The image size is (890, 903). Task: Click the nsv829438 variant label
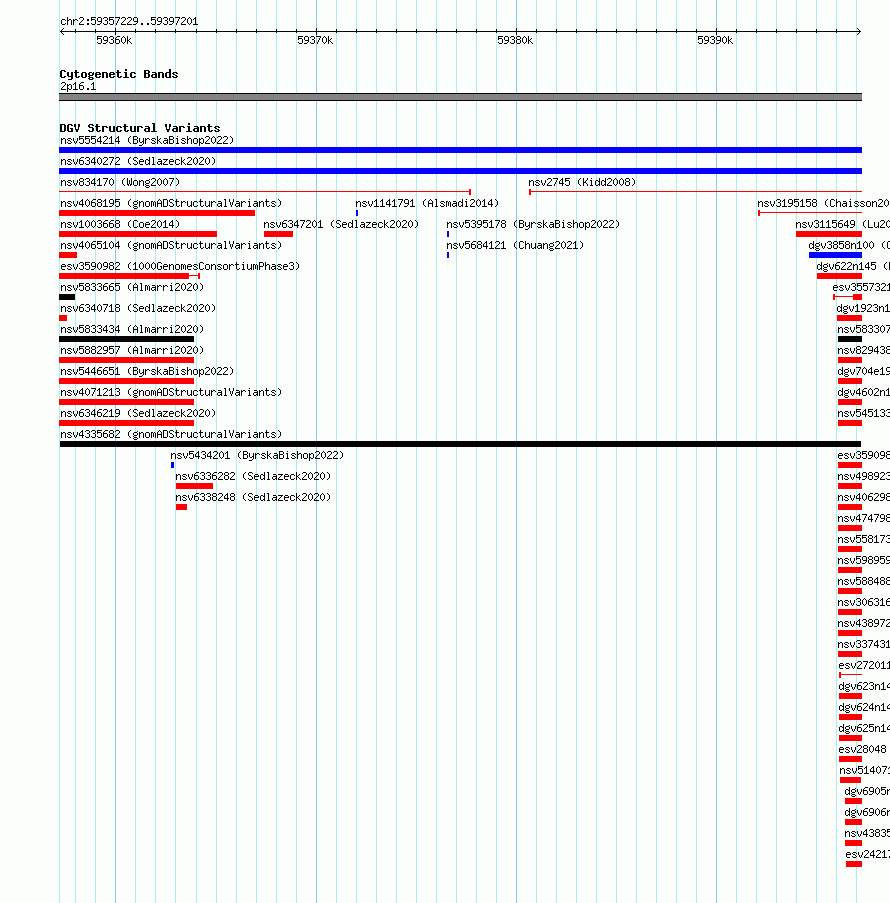click(x=864, y=350)
